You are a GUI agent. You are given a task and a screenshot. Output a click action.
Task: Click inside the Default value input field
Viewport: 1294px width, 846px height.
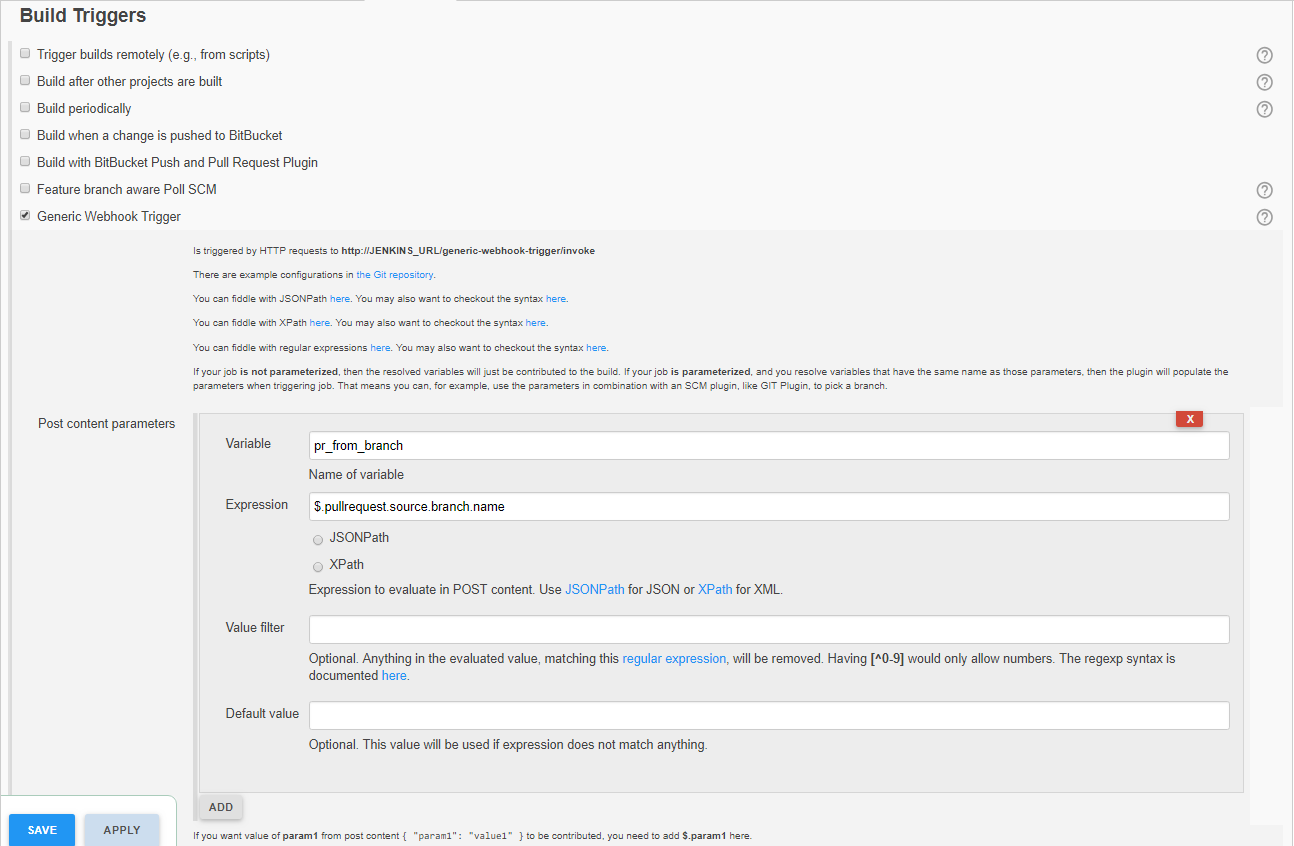[x=769, y=715]
